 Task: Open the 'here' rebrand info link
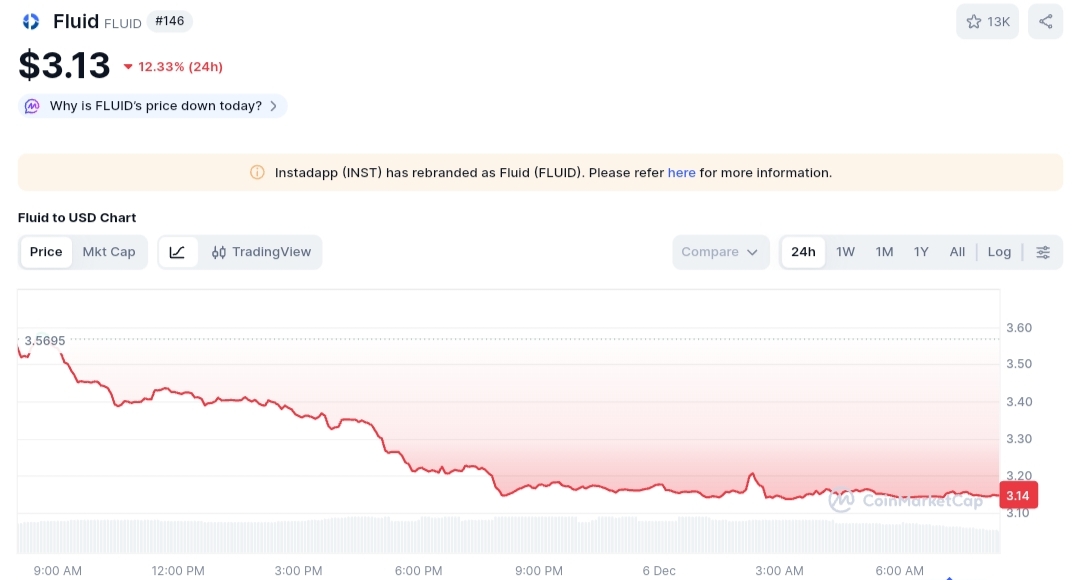tap(681, 173)
